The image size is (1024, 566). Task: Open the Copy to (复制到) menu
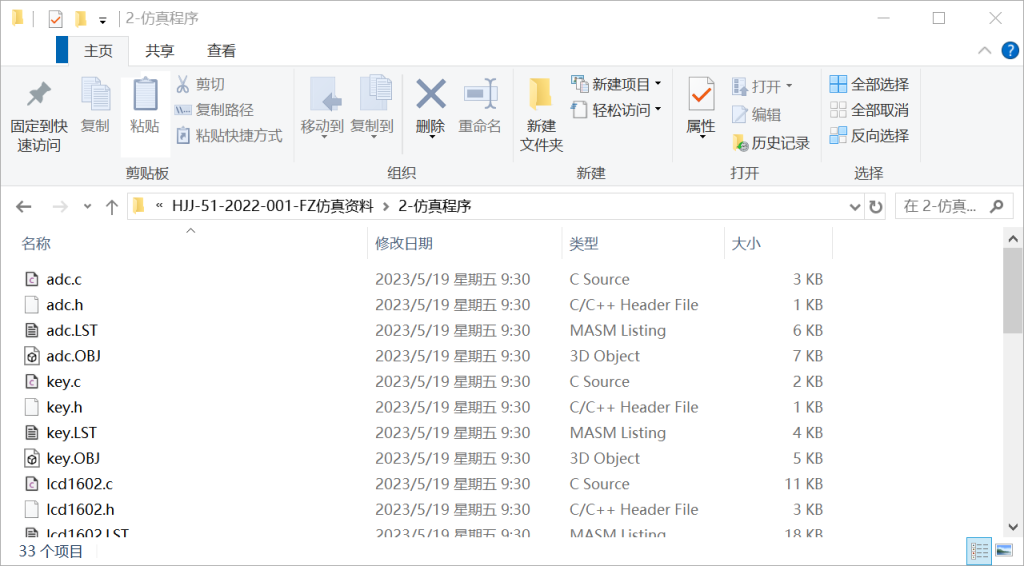(372, 108)
